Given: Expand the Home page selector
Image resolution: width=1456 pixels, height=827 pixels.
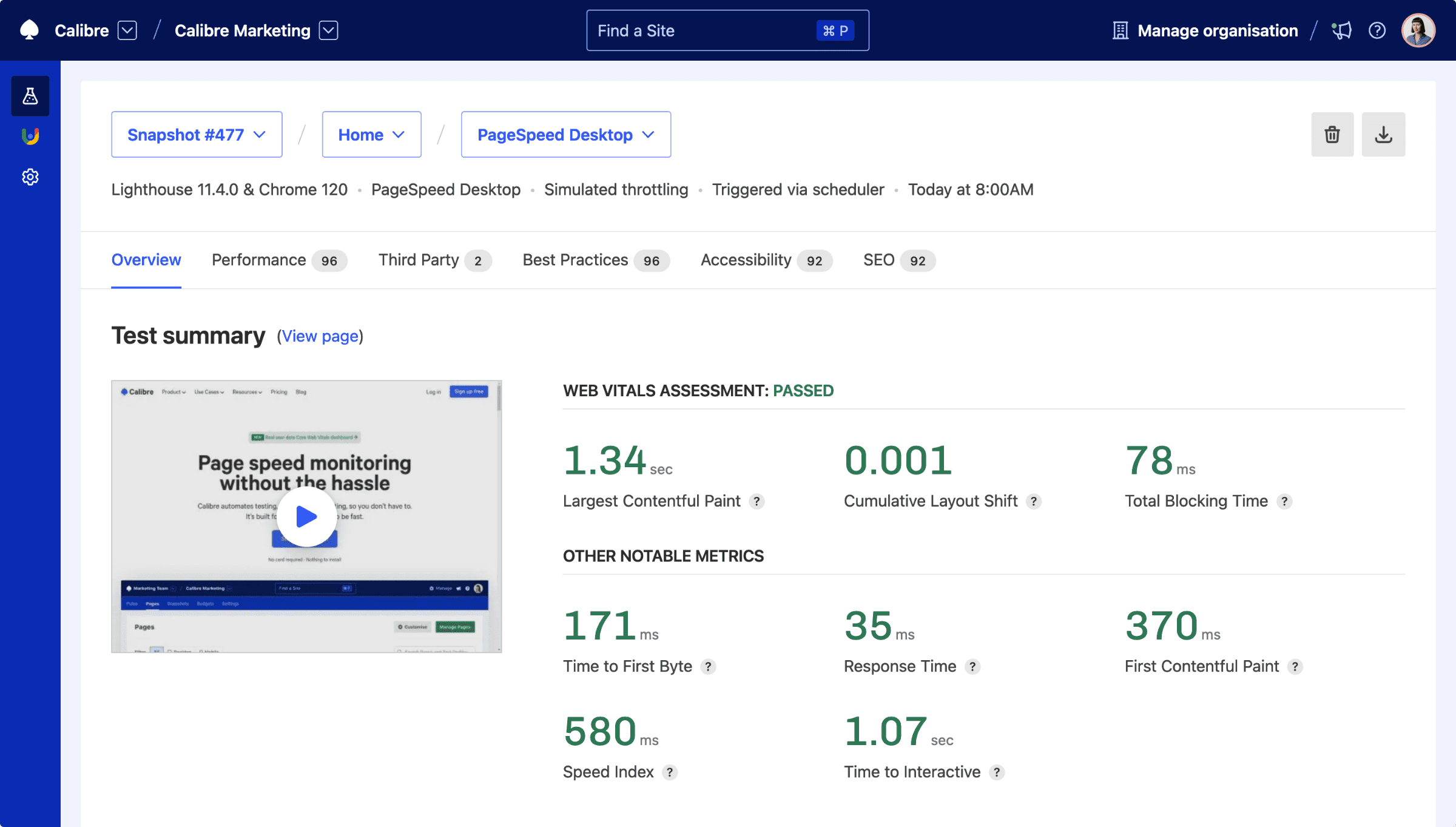Looking at the screenshot, I should (x=371, y=134).
